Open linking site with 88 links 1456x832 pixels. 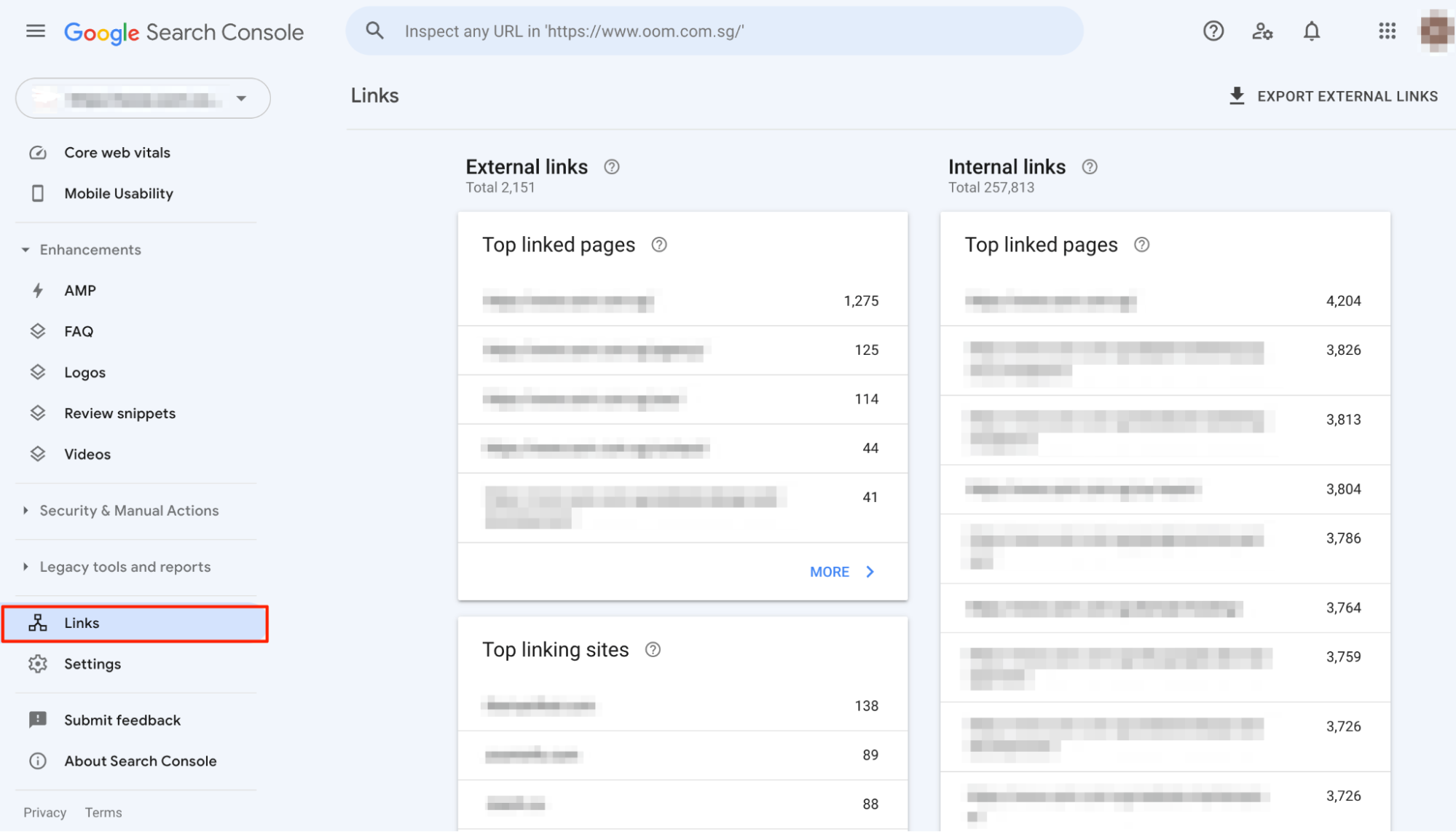pyautogui.click(x=682, y=804)
